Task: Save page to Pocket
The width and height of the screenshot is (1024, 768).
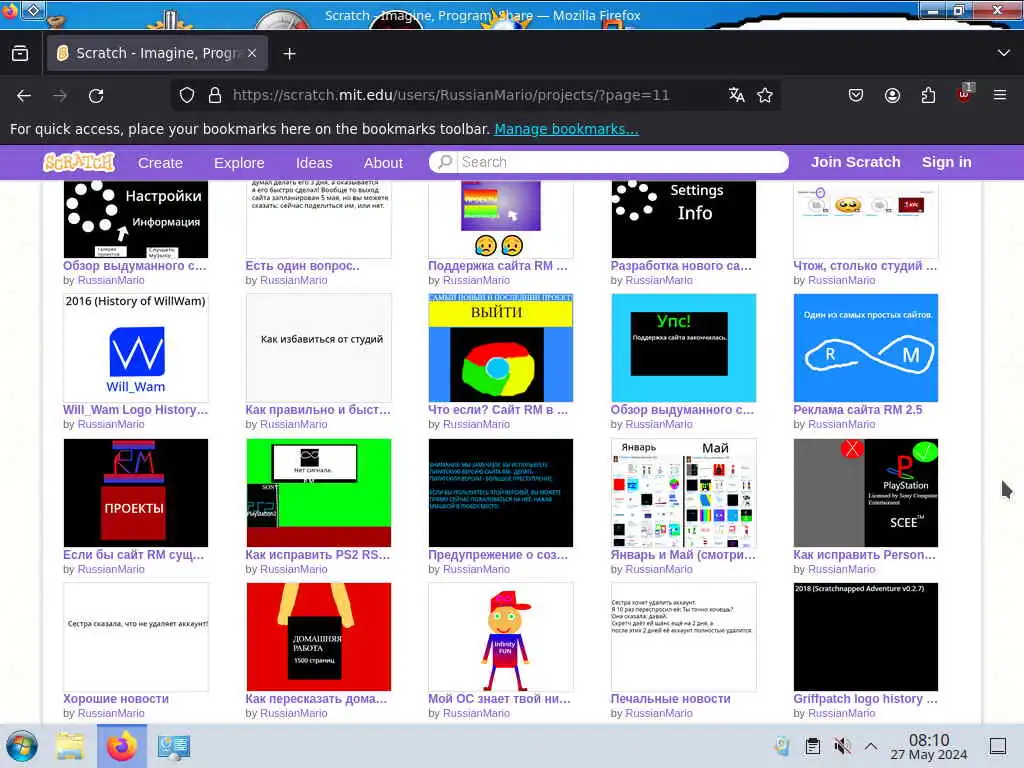Action: 856,95
